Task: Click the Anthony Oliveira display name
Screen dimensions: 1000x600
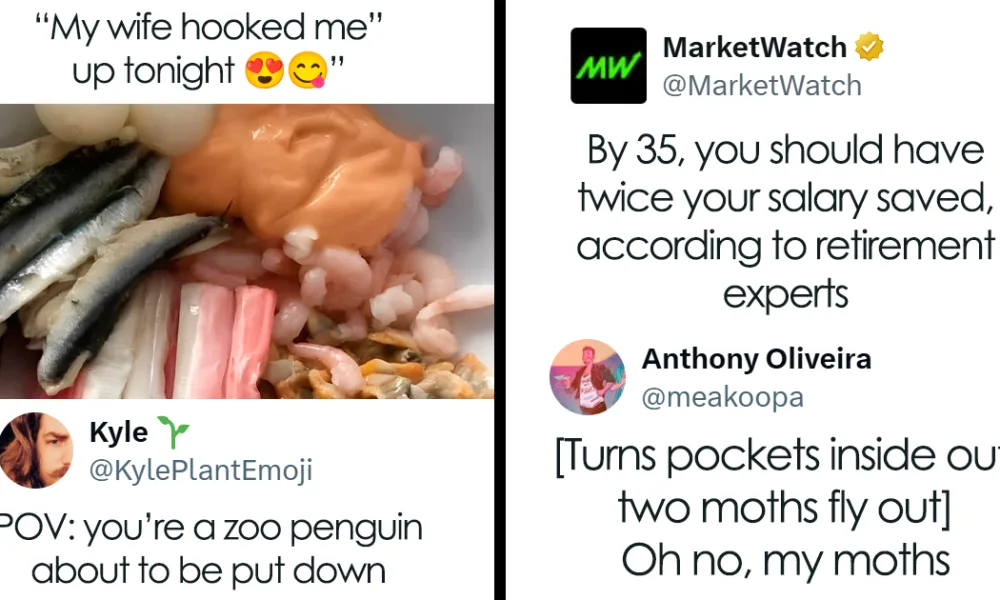Action: tap(756, 359)
